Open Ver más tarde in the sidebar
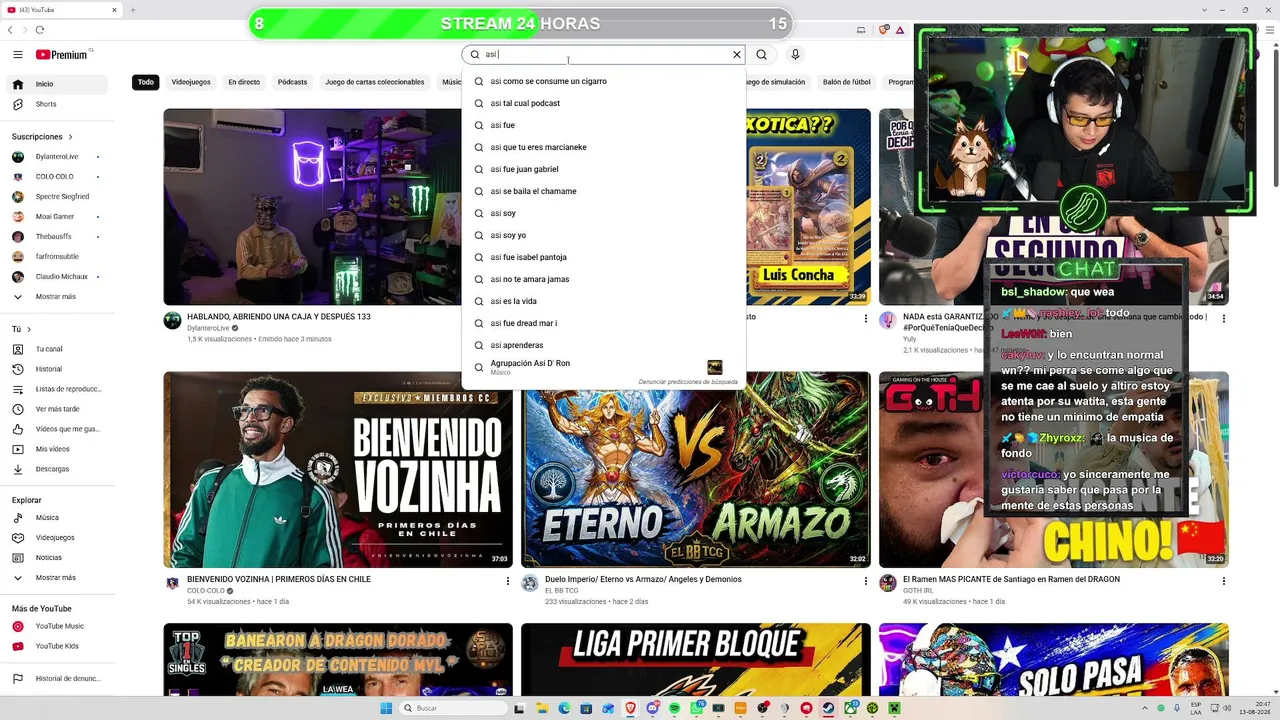Screen dimensions: 1280x720 [x=57, y=409]
